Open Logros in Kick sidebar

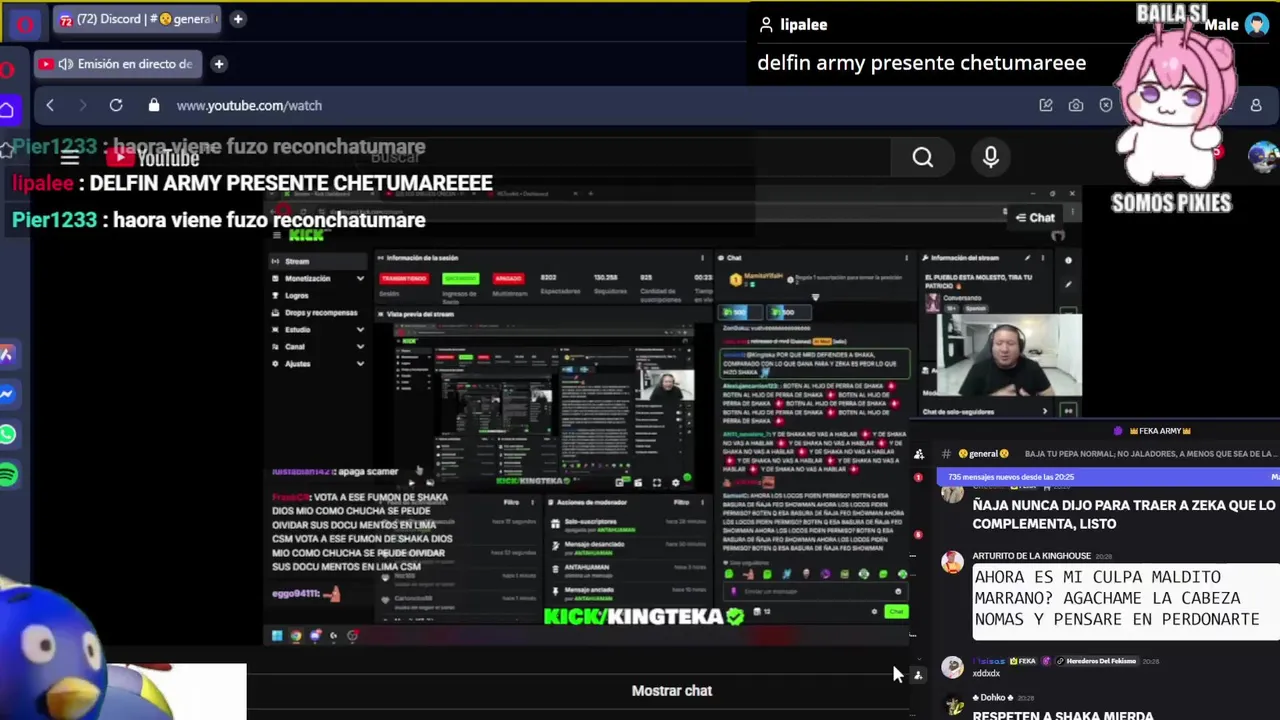pos(296,295)
